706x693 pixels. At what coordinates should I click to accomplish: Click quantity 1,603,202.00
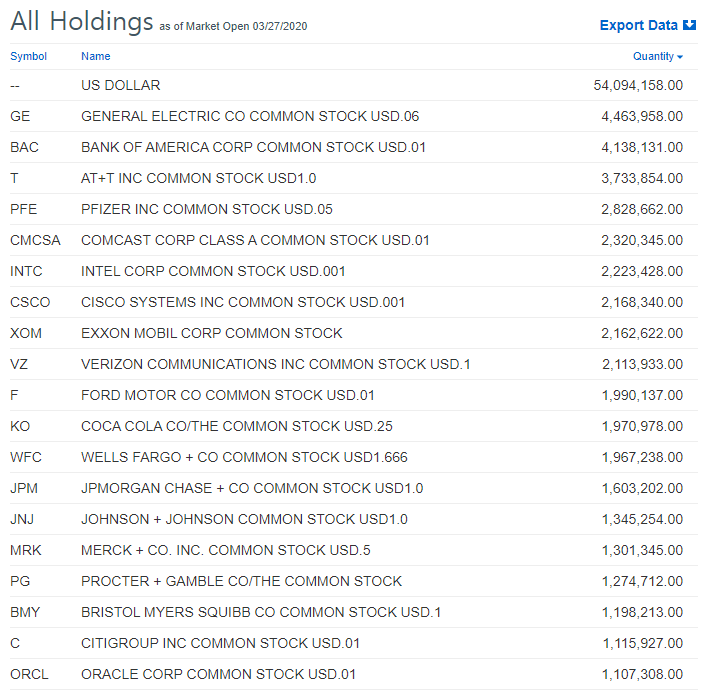[643, 488]
